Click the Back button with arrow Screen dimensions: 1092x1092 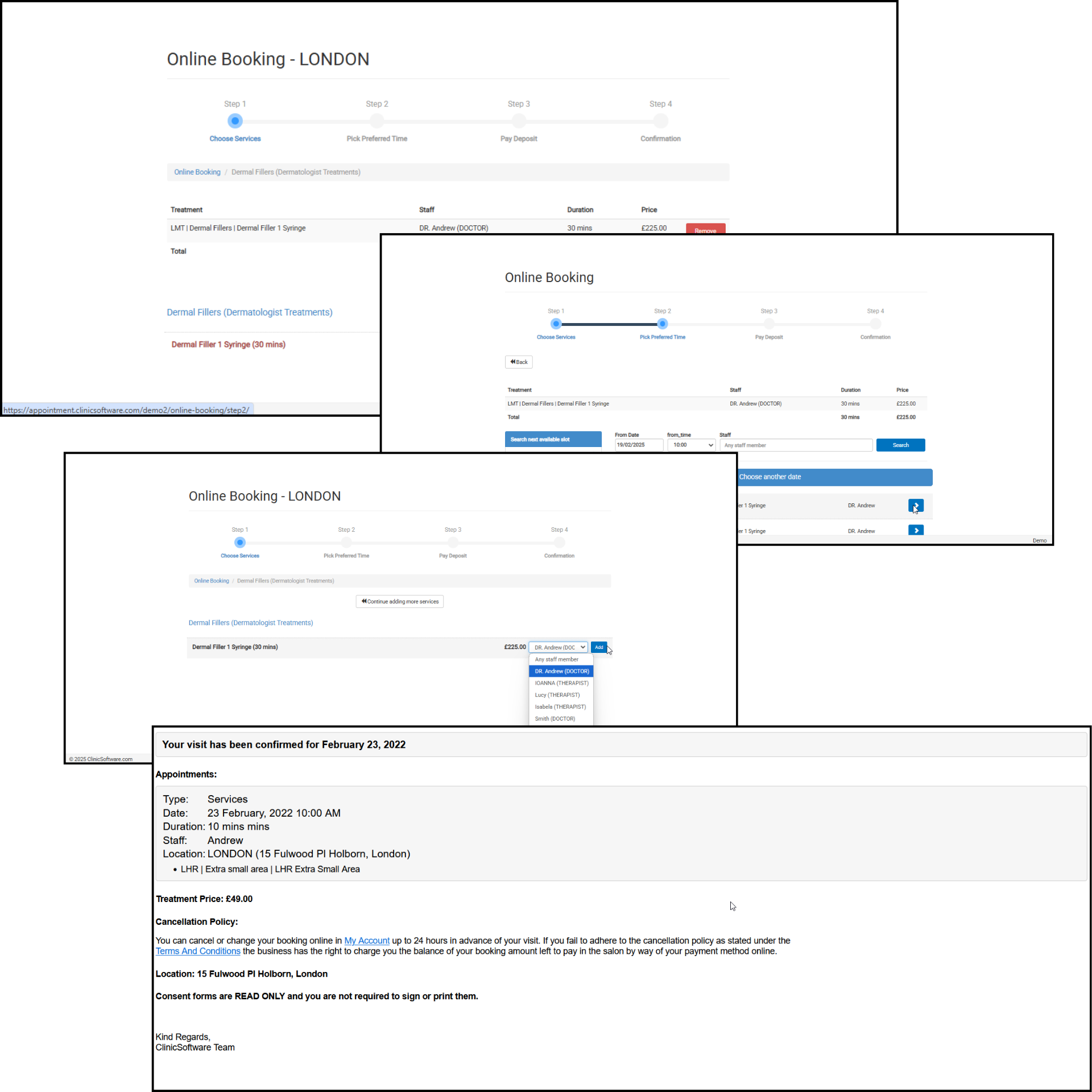519,362
